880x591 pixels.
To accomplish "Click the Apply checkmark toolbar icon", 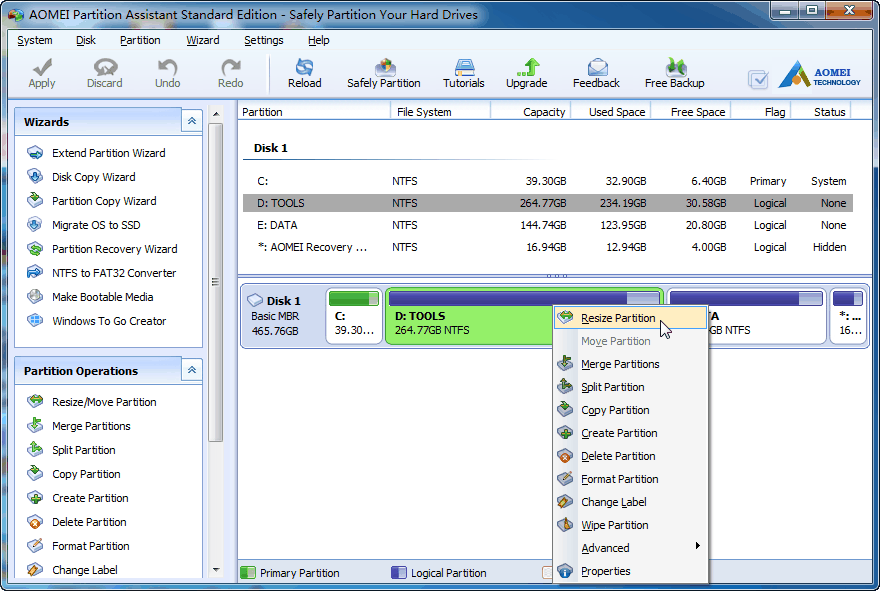I will click(x=42, y=67).
